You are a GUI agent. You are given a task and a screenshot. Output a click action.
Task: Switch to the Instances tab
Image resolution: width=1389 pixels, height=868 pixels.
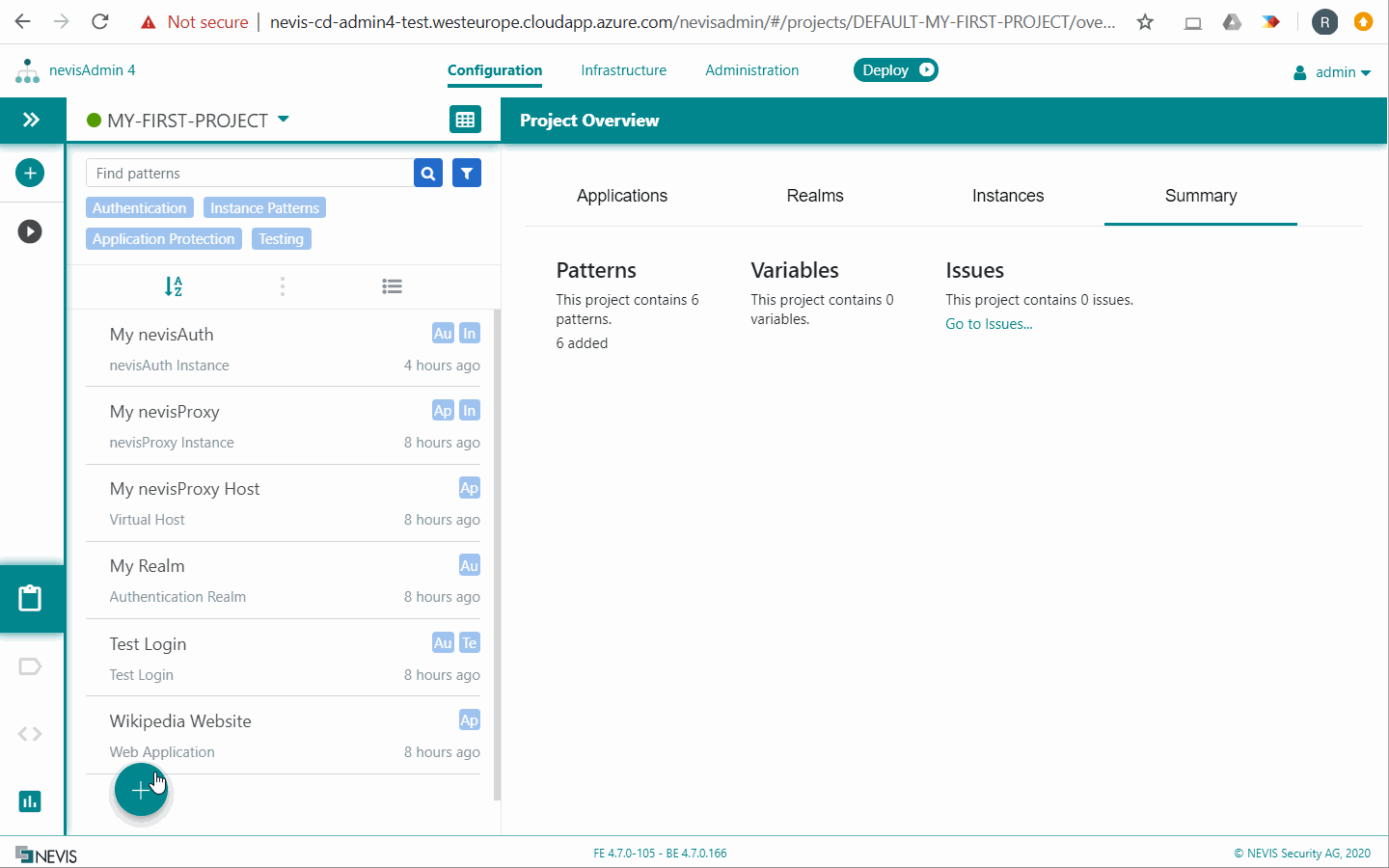pyautogui.click(x=1008, y=196)
